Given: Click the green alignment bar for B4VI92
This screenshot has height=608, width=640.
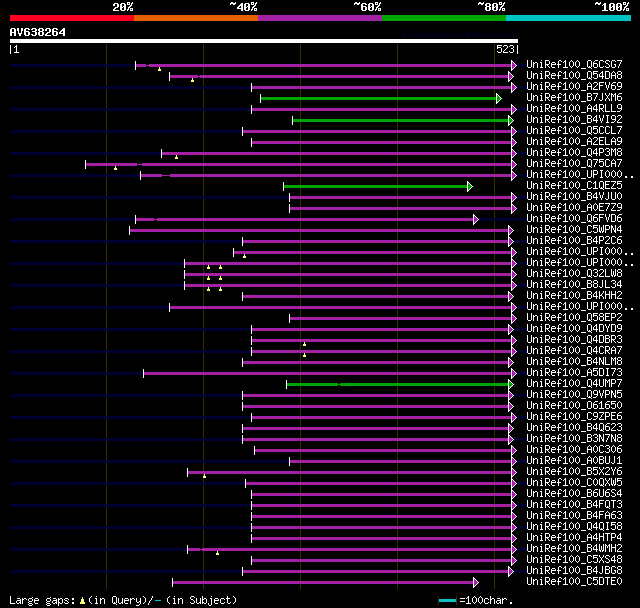Looking at the screenshot, I should pos(400,120).
